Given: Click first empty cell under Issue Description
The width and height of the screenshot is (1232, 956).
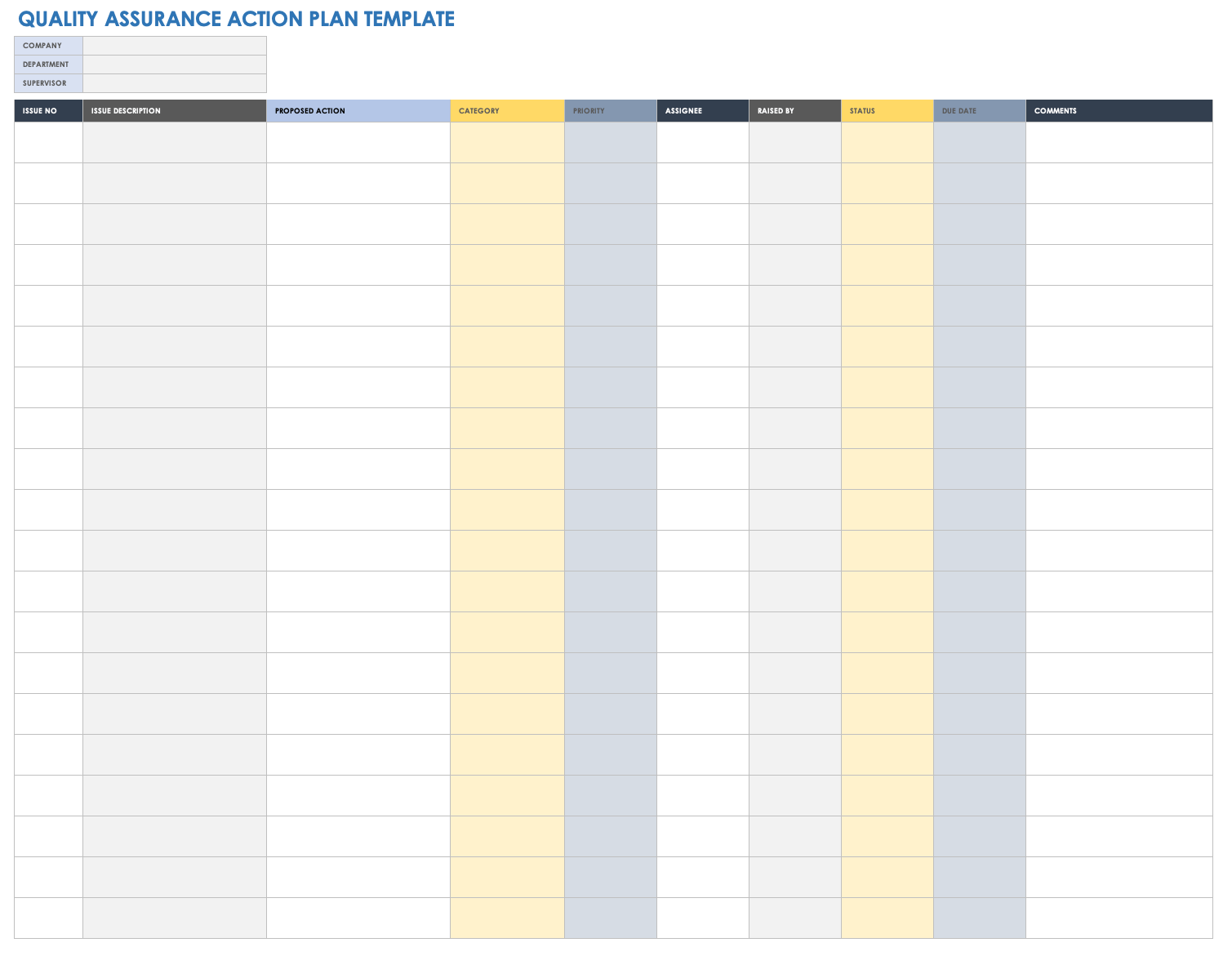Looking at the screenshot, I should [175, 143].
